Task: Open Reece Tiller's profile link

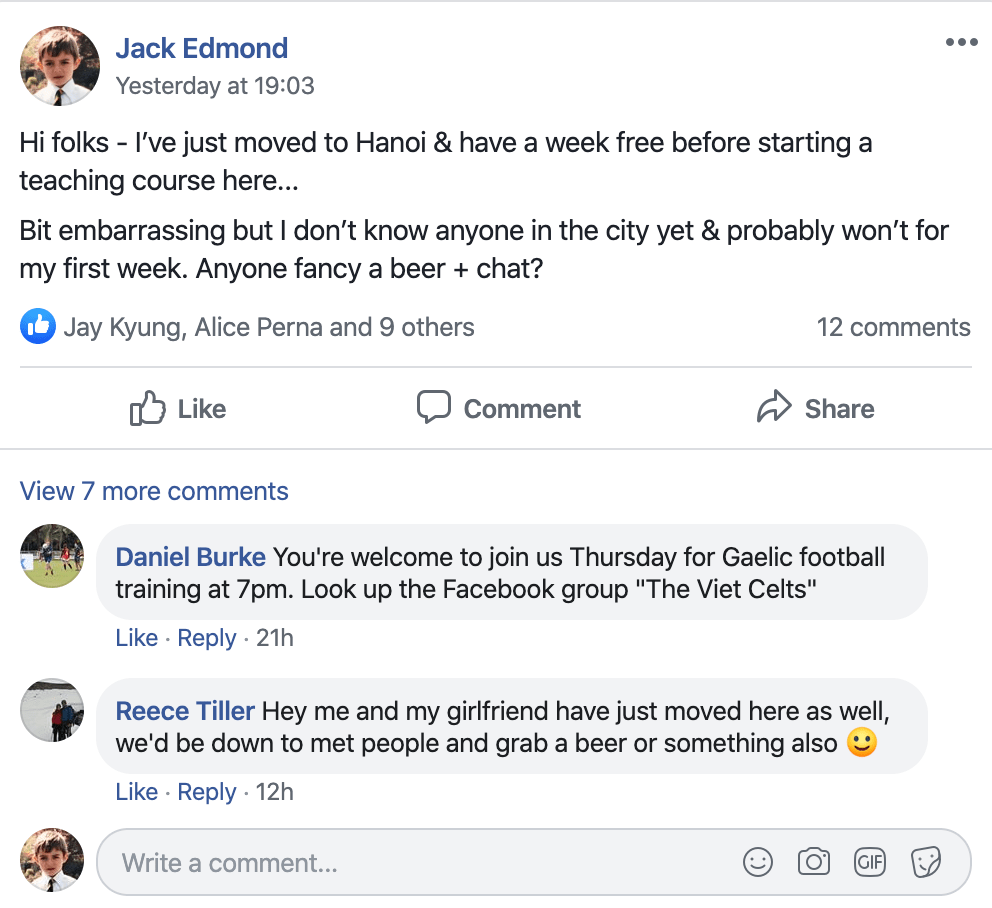Action: pos(185,711)
